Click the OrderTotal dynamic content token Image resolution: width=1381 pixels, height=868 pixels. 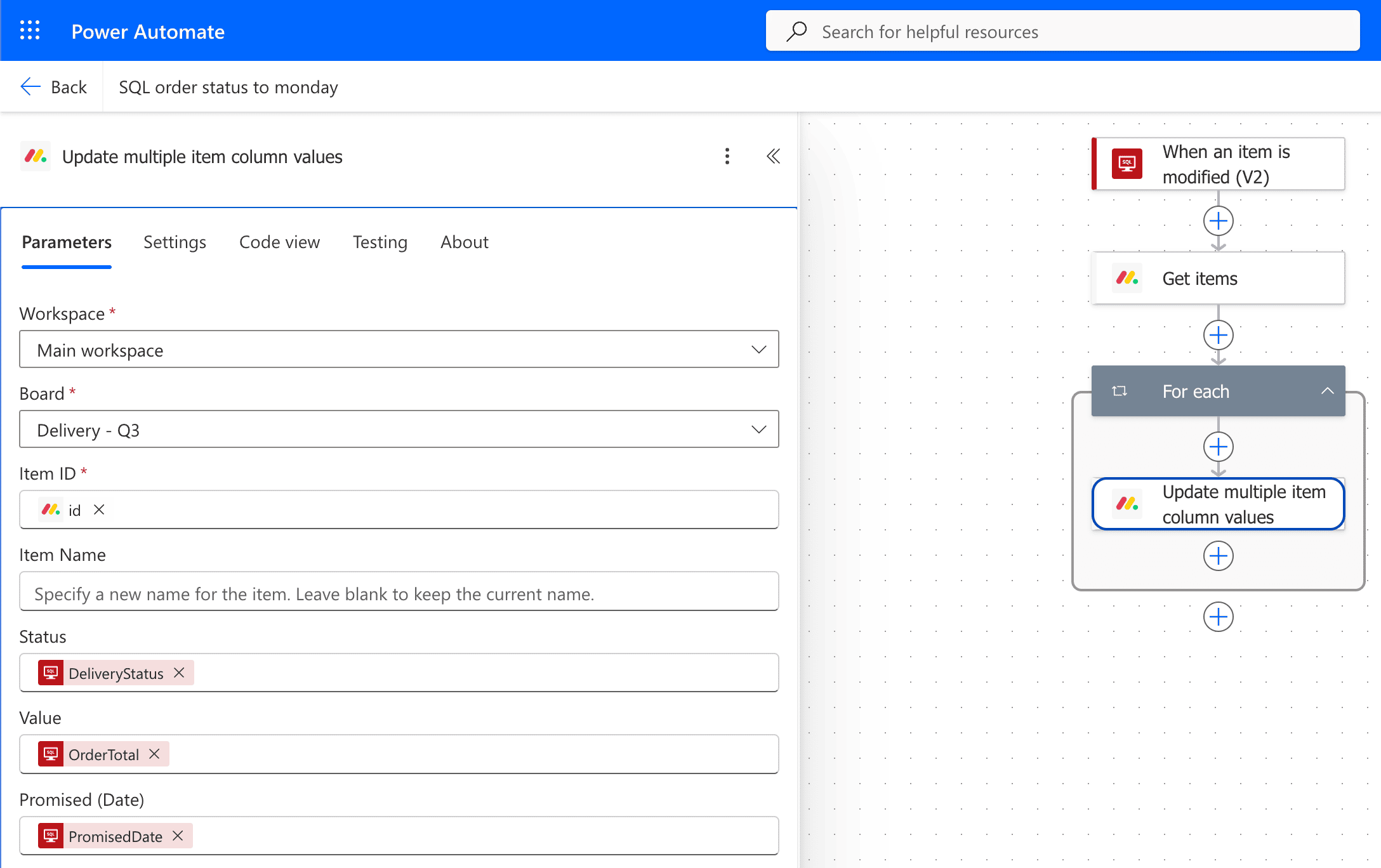click(103, 754)
